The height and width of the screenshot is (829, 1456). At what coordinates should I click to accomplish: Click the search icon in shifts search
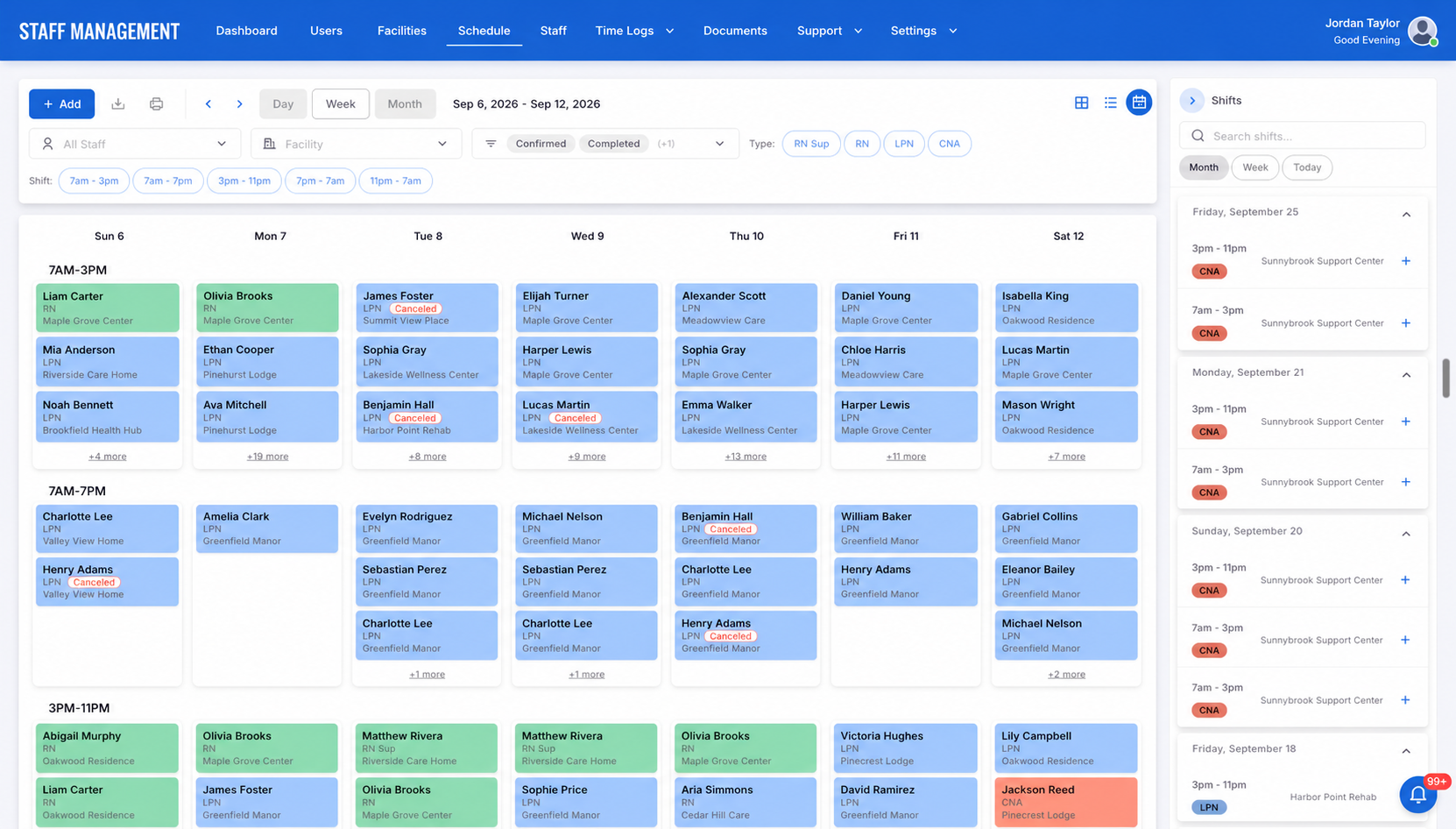(x=1198, y=136)
